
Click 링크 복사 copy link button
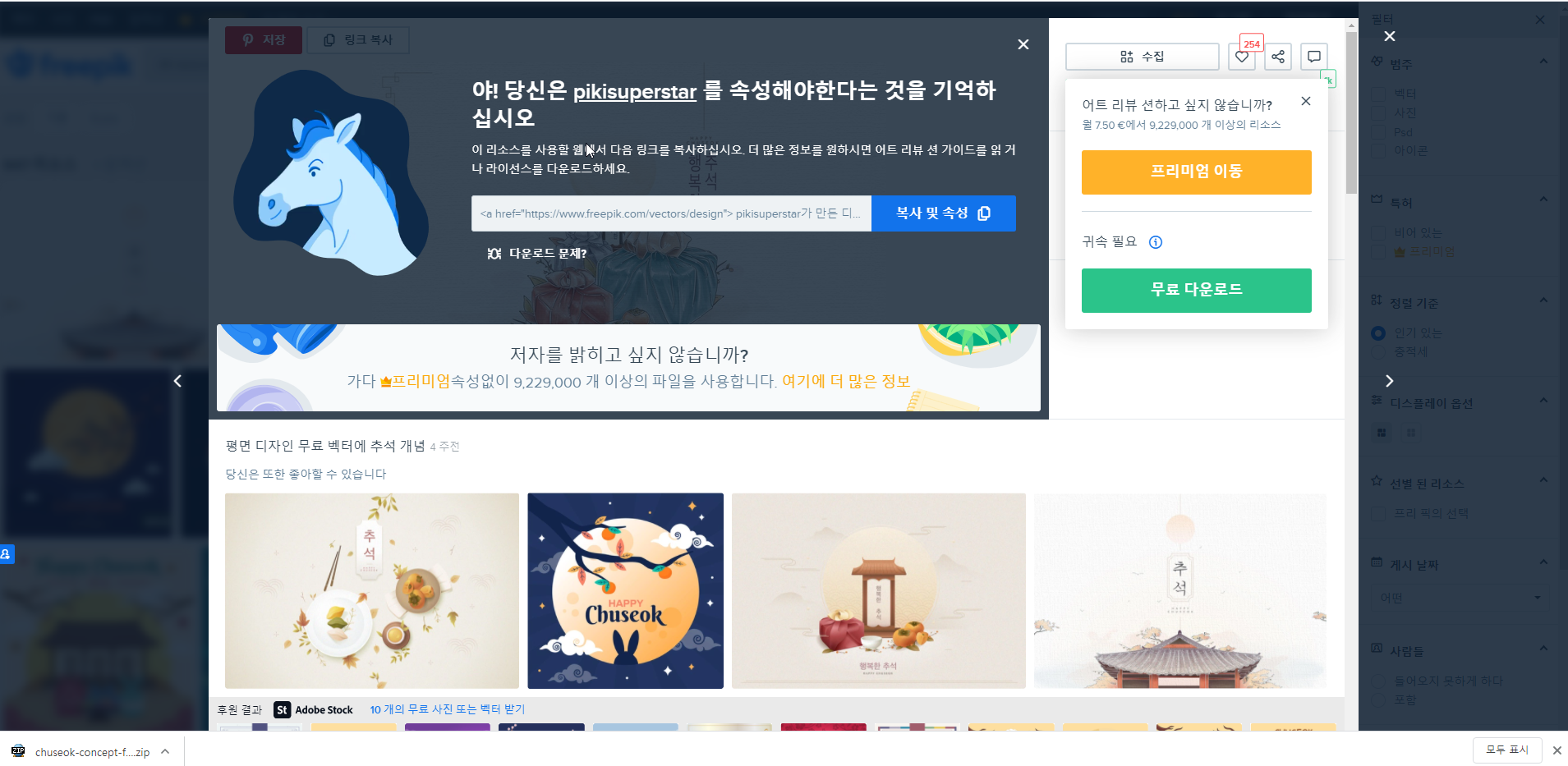(x=358, y=40)
